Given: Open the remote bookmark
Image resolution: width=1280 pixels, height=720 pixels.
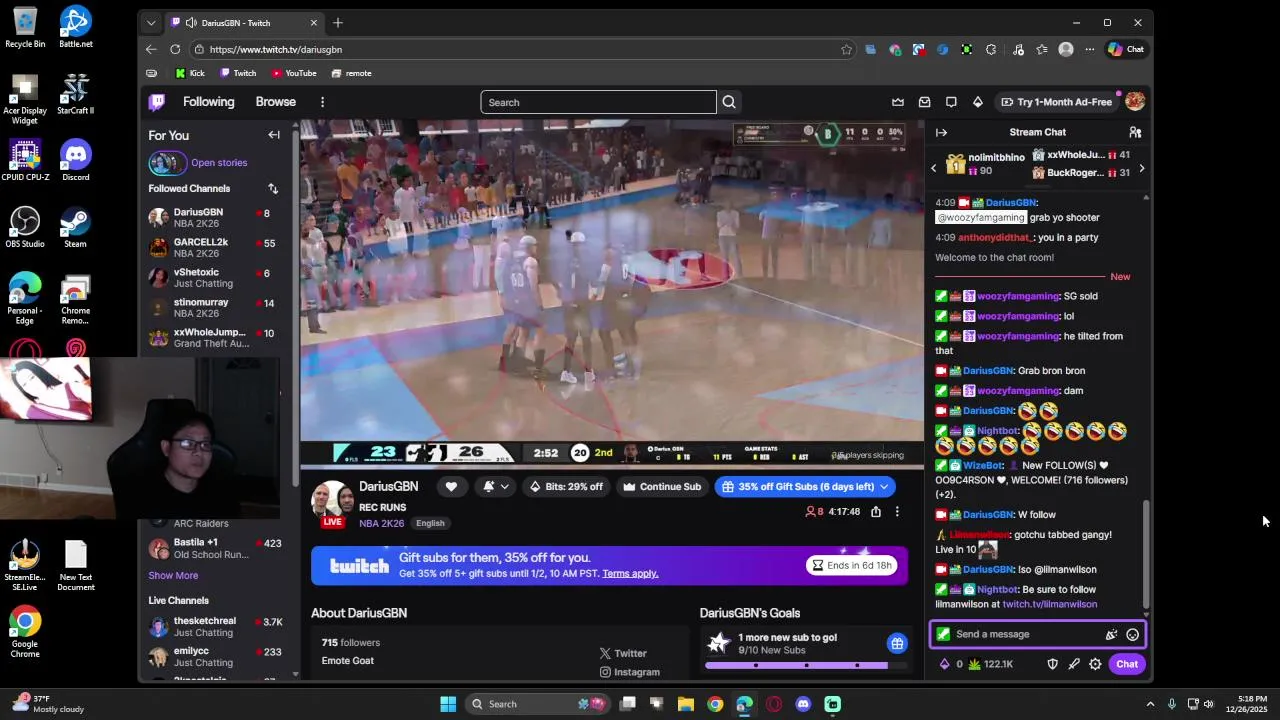Looking at the screenshot, I should 352,73.
